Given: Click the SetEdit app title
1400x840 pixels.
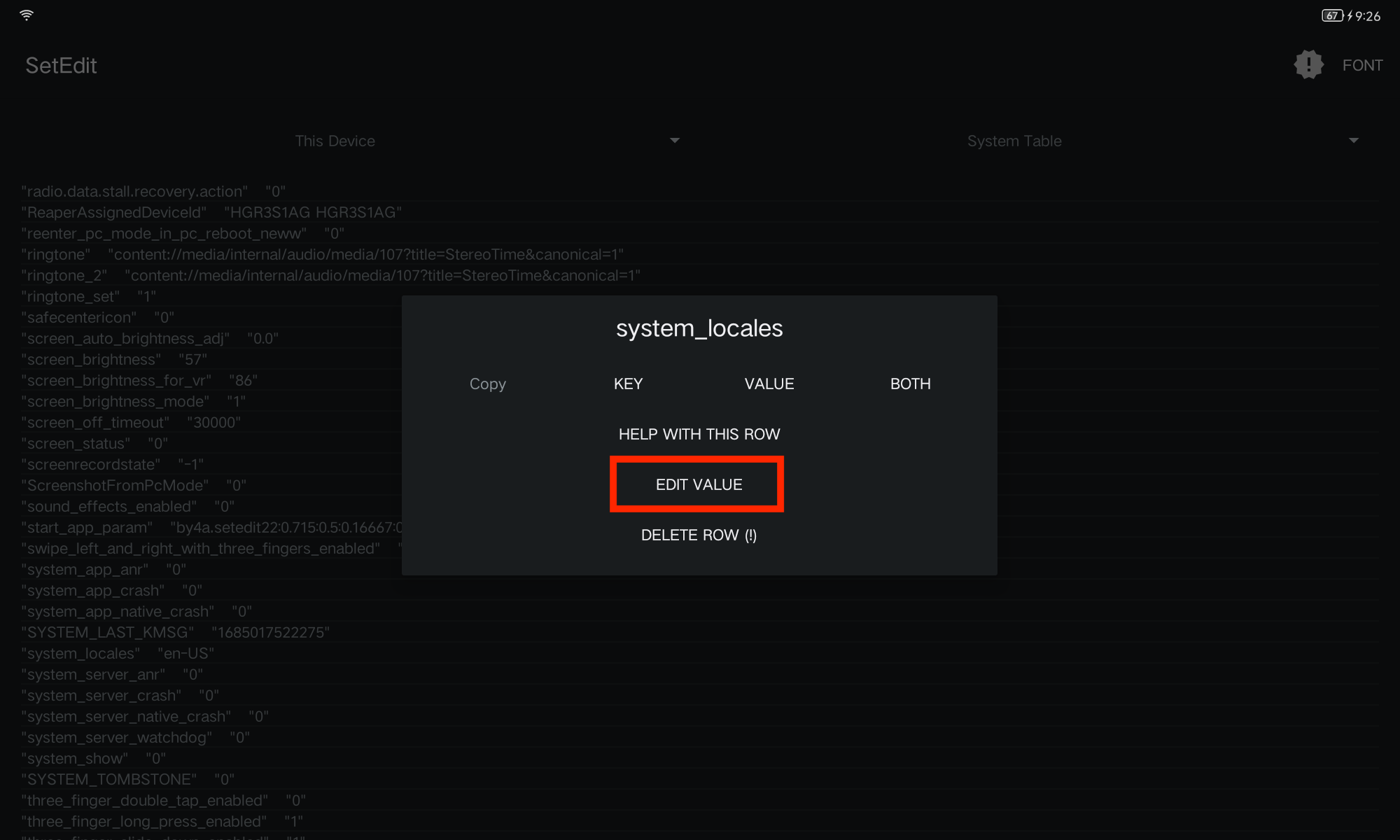Looking at the screenshot, I should tap(61, 65).
